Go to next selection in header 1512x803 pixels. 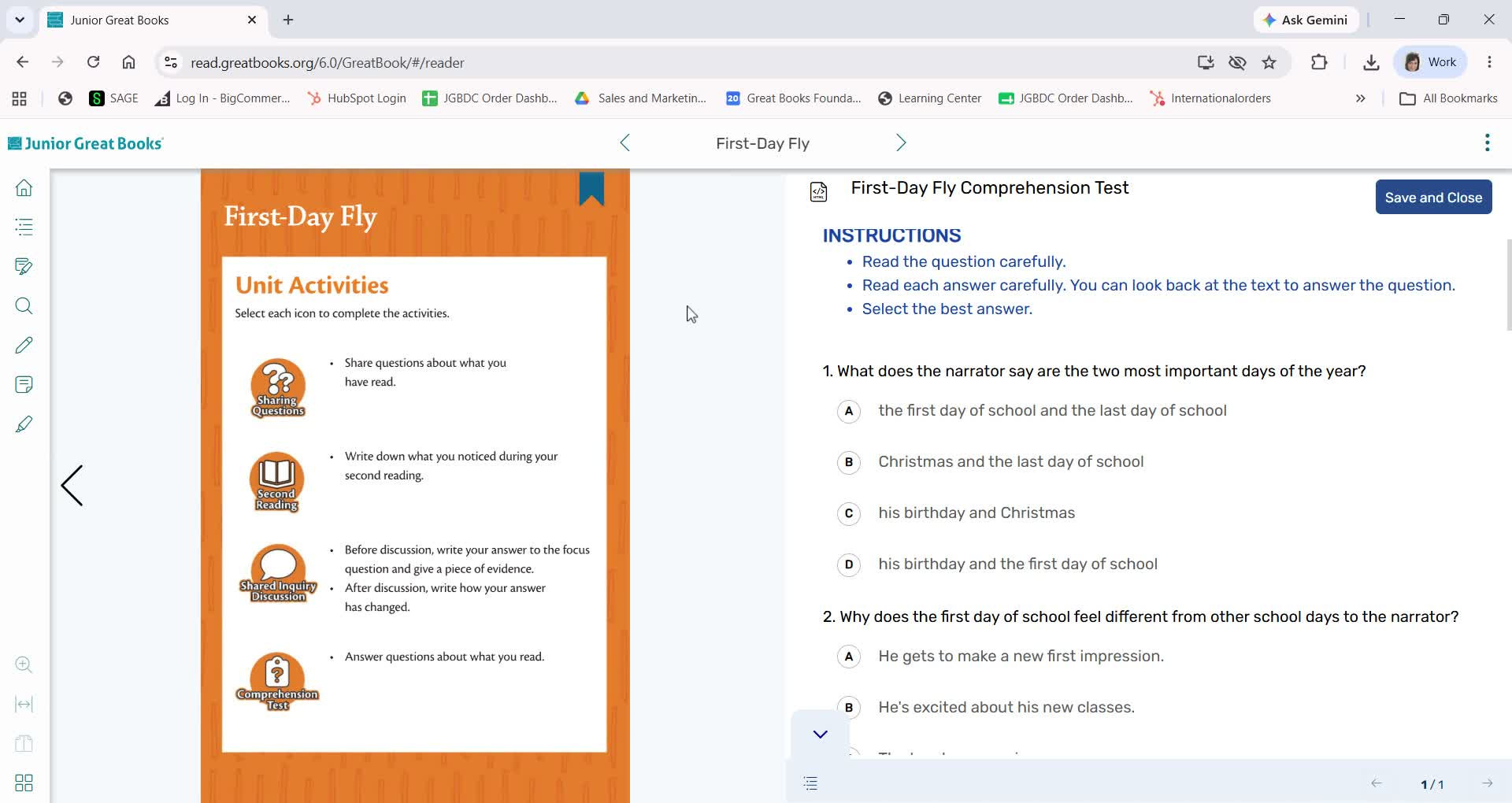click(x=901, y=142)
